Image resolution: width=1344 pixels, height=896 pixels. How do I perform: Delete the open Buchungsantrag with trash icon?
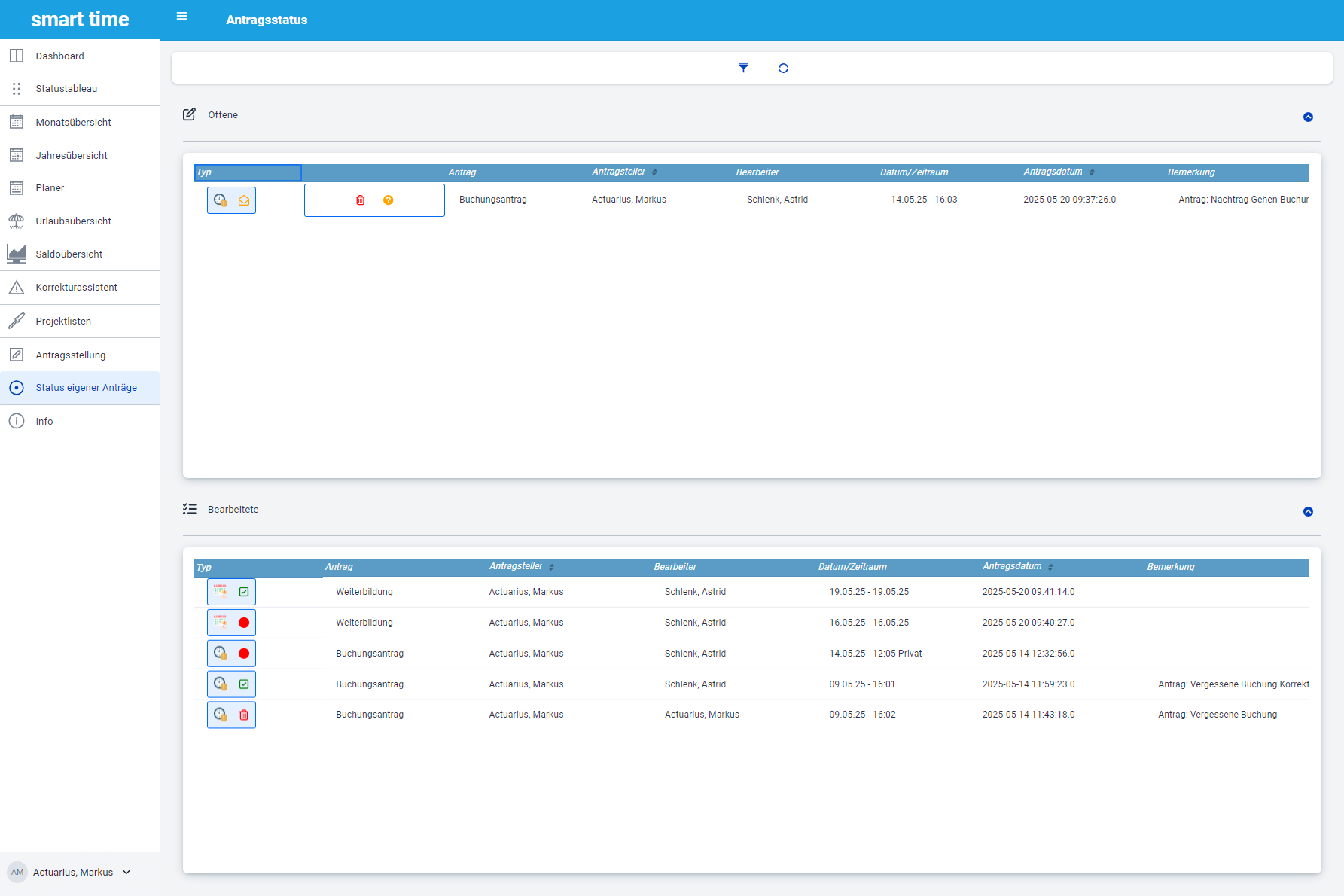pyautogui.click(x=361, y=200)
